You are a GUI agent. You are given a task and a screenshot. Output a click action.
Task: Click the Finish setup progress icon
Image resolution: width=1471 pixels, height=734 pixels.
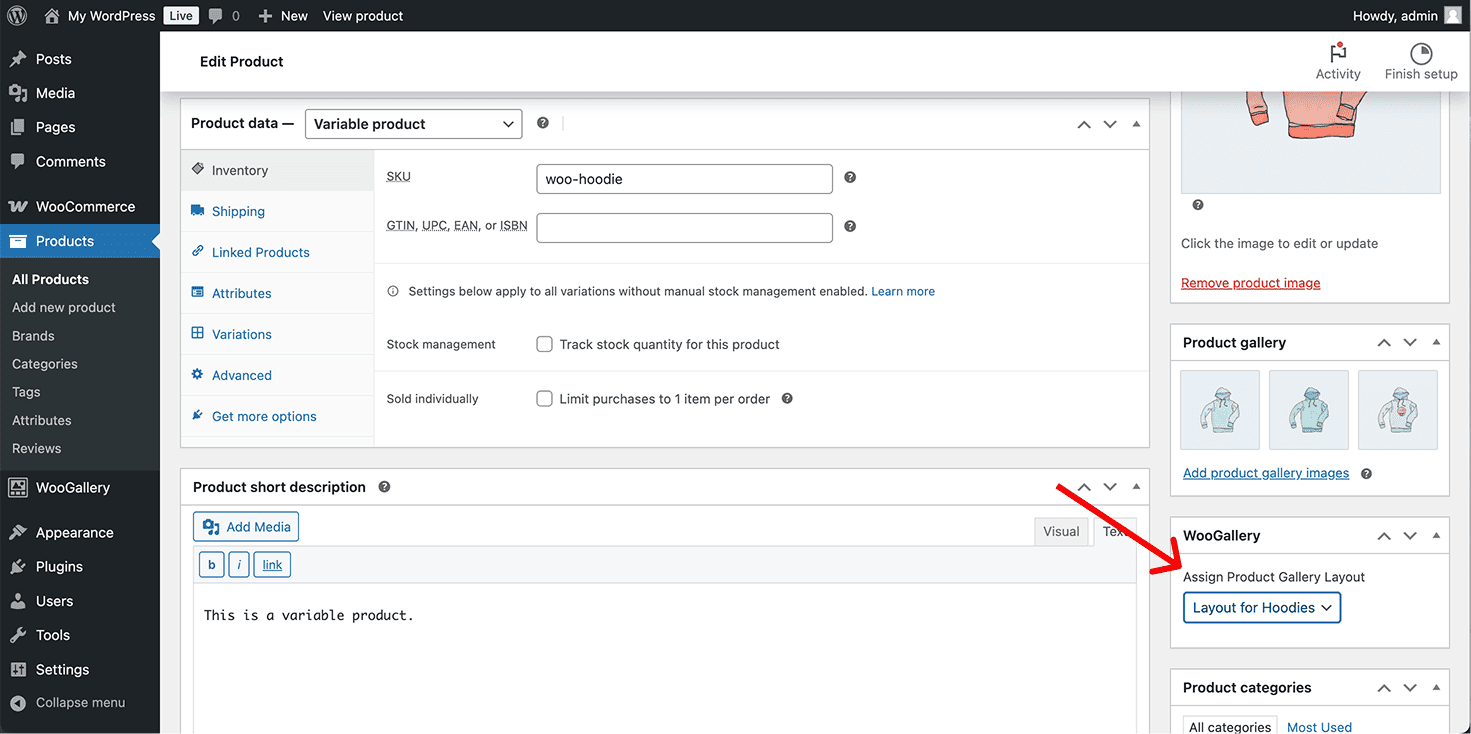click(x=1421, y=55)
